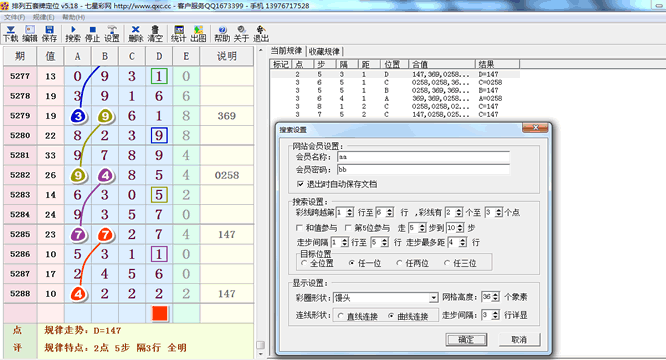Click the 清空 clear toolbar icon

pos(155,34)
